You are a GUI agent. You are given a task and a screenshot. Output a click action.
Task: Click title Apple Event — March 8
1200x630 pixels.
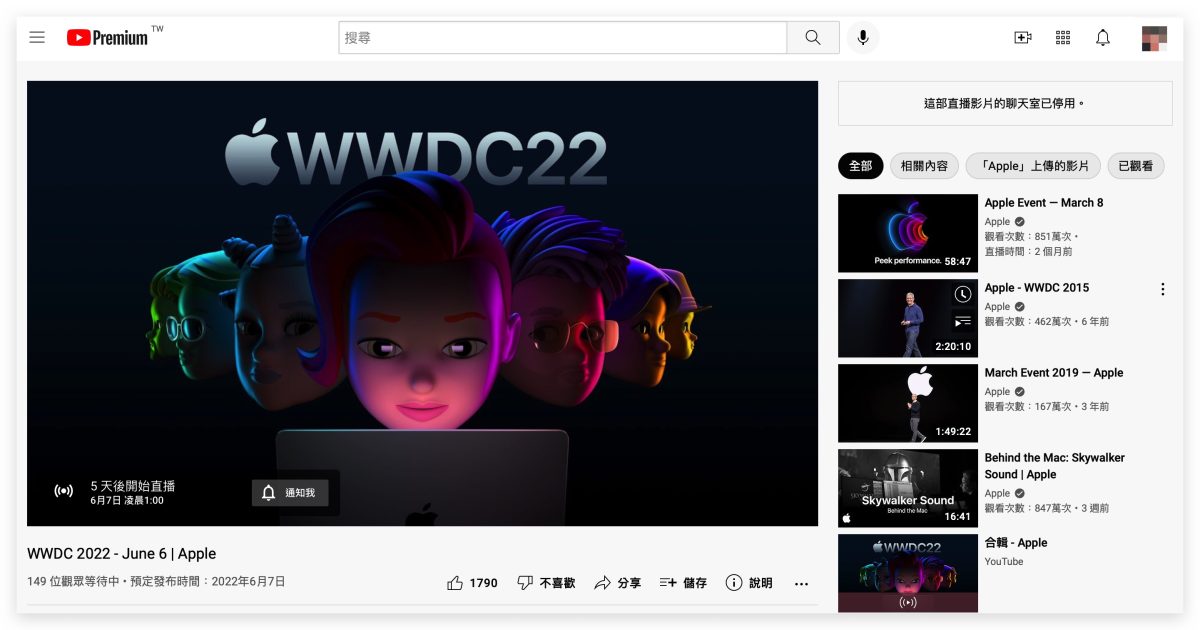click(1044, 203)
